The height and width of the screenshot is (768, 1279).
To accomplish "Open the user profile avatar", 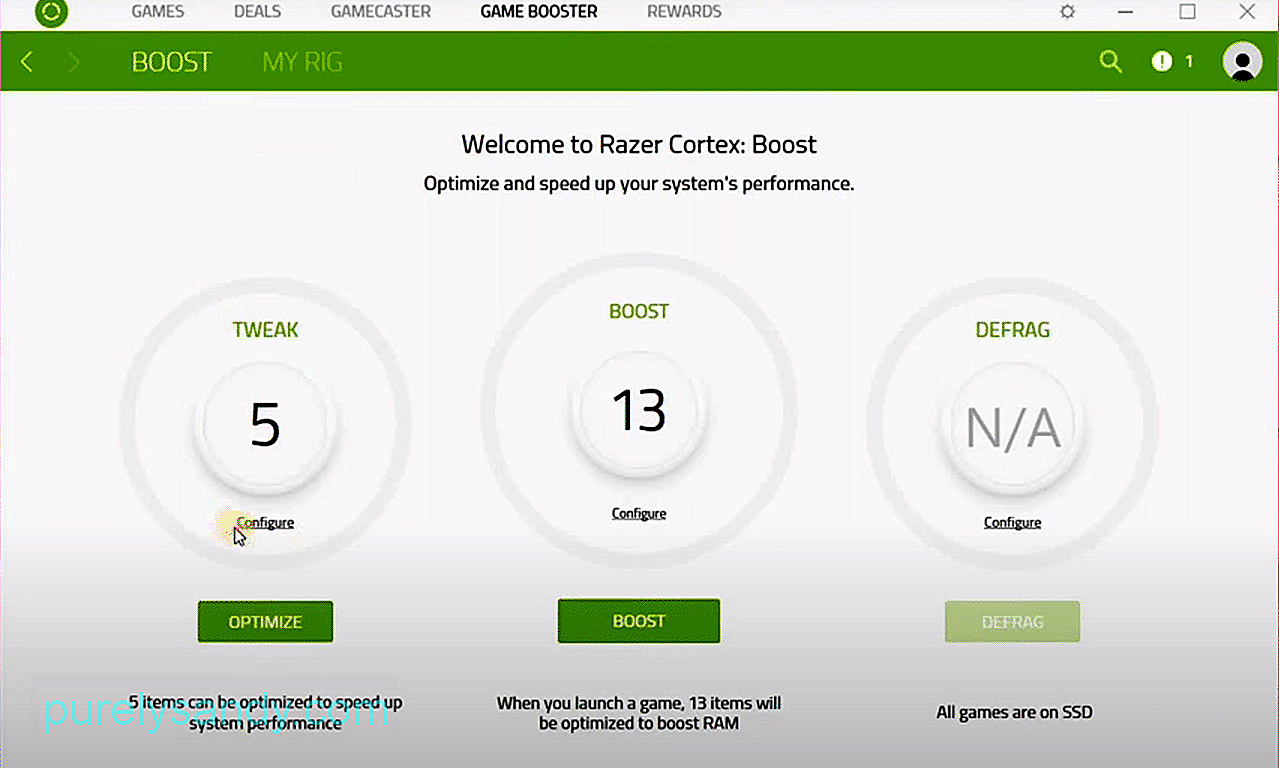I will pos(1242,61).
